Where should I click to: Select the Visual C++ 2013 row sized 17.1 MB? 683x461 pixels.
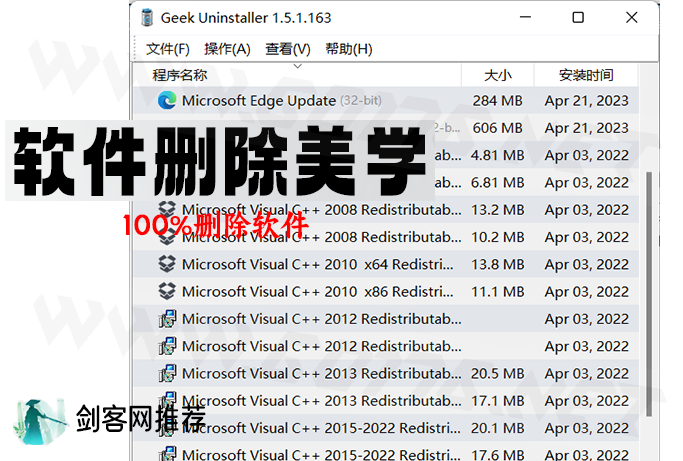386,401
